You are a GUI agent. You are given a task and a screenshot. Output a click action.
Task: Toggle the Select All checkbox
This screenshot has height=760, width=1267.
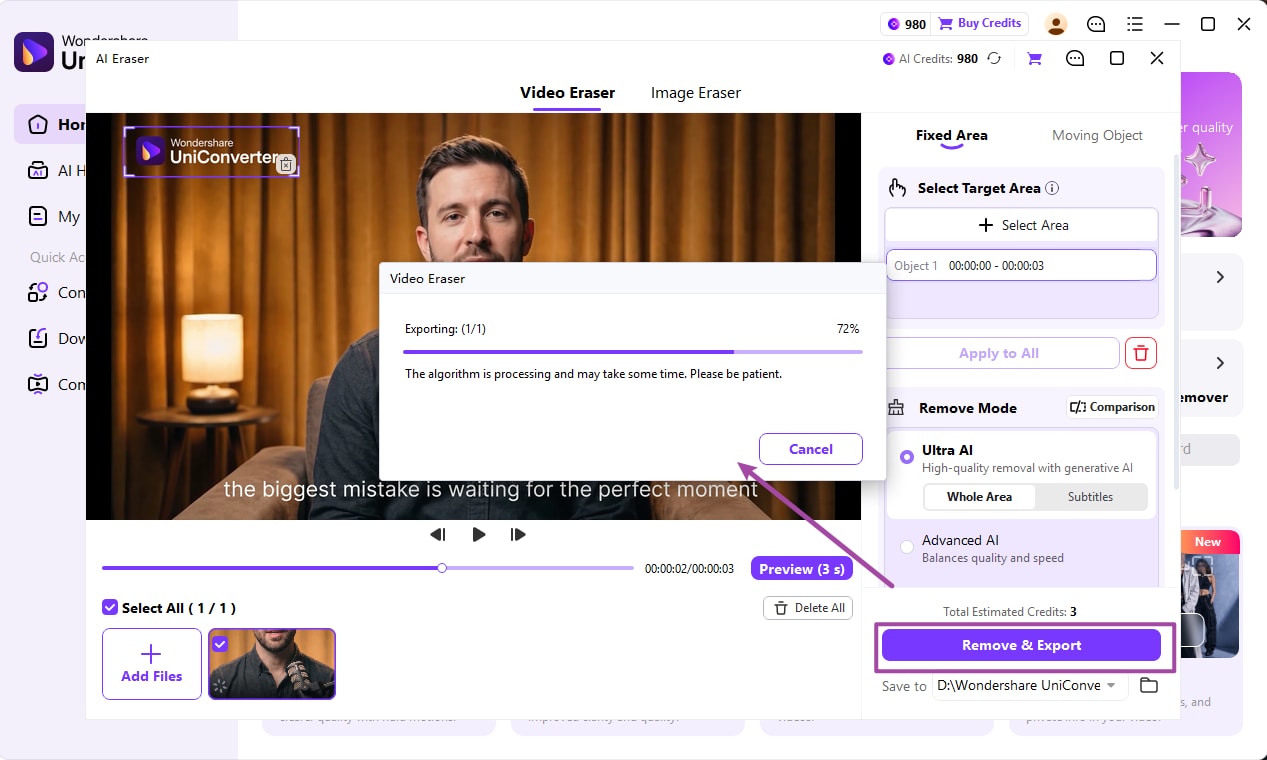[x=109, y=608]
